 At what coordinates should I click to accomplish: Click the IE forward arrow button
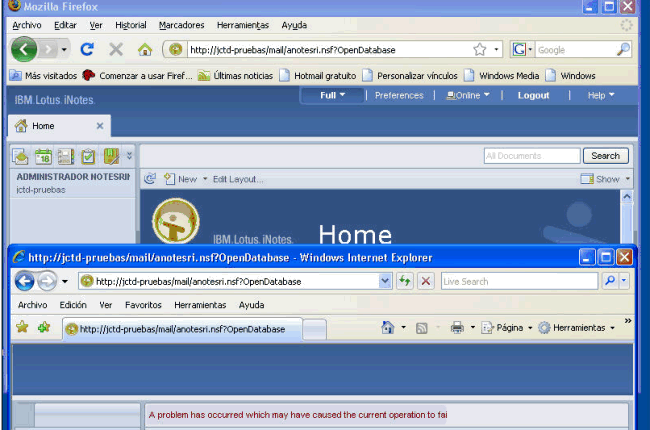[x=47, y=282]
